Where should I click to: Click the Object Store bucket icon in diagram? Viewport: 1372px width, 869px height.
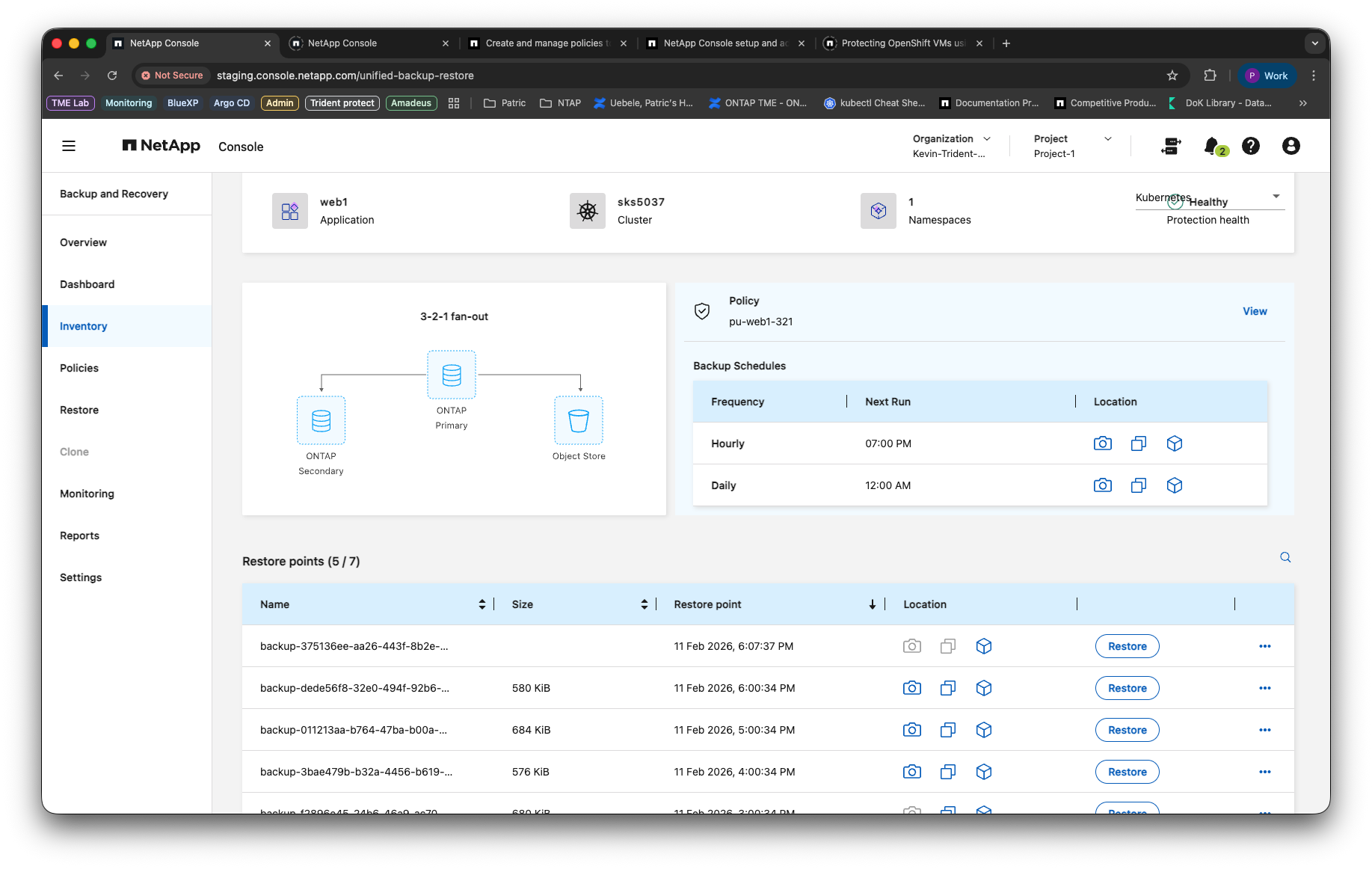point(579,420)
